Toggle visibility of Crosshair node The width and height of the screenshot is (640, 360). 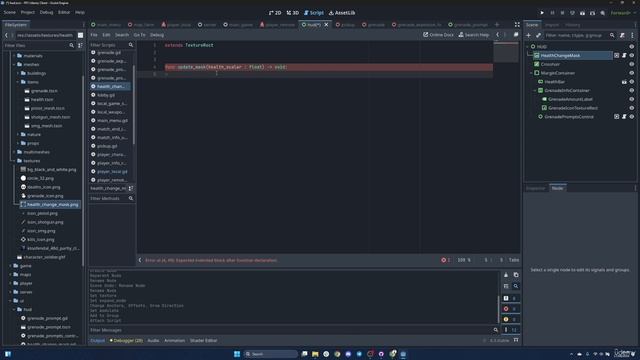click(632, 64)
